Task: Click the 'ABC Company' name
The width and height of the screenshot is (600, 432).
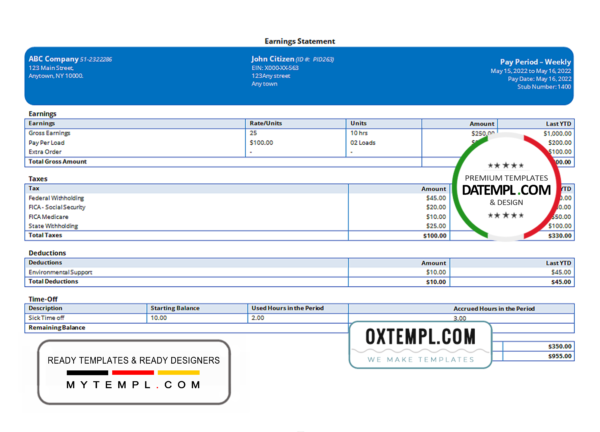Action: (54, 59)
